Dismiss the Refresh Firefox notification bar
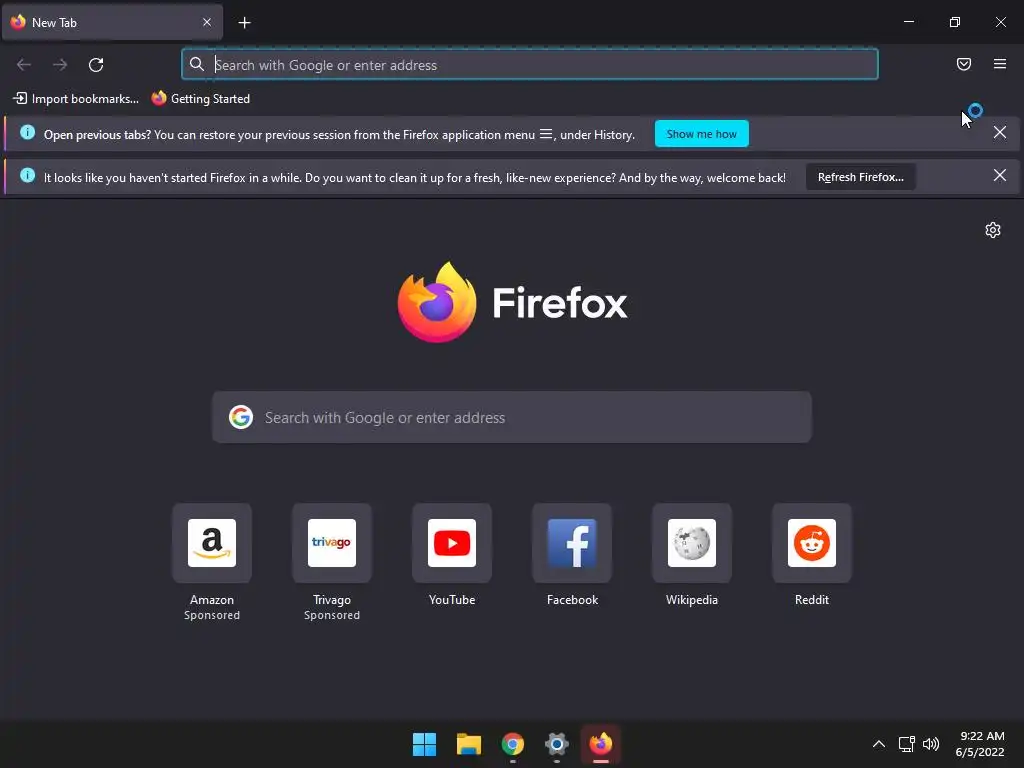The height and width of the screenshot is (768, 1024). (1000, 175)
